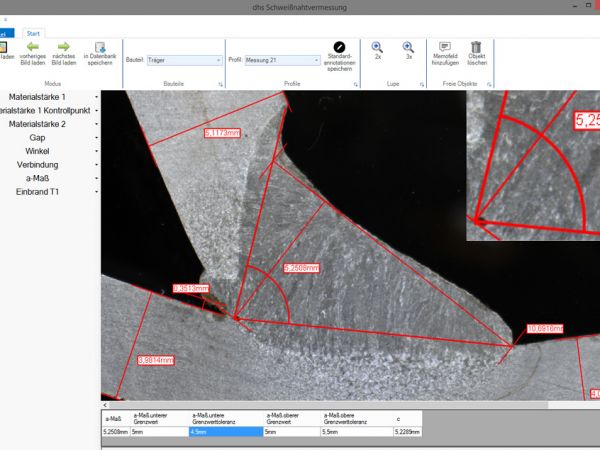600x450 pixels.
Task: Click the 5,2508mm annotation label in image
Action: [x=302, y=268]
